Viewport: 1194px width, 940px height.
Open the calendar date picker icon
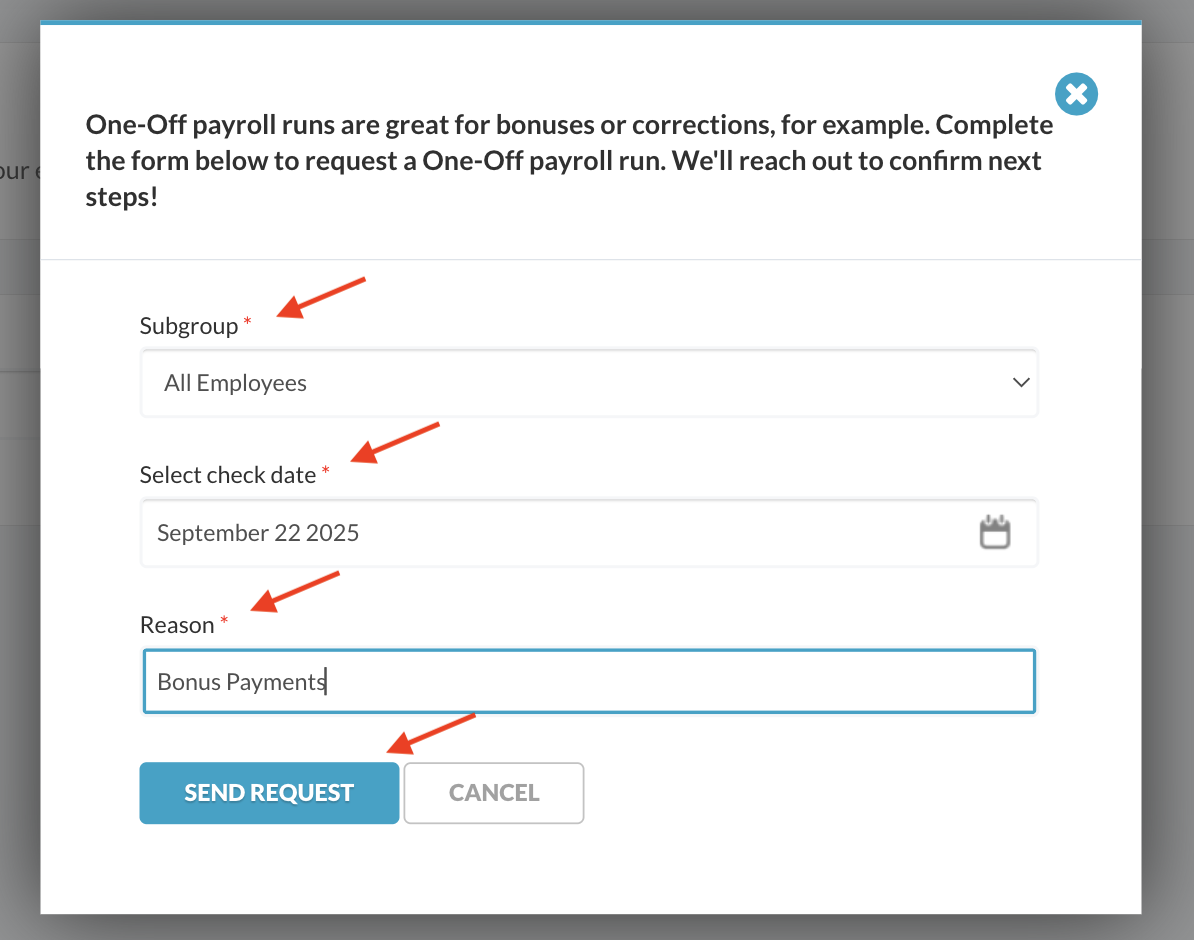[994, 532]
